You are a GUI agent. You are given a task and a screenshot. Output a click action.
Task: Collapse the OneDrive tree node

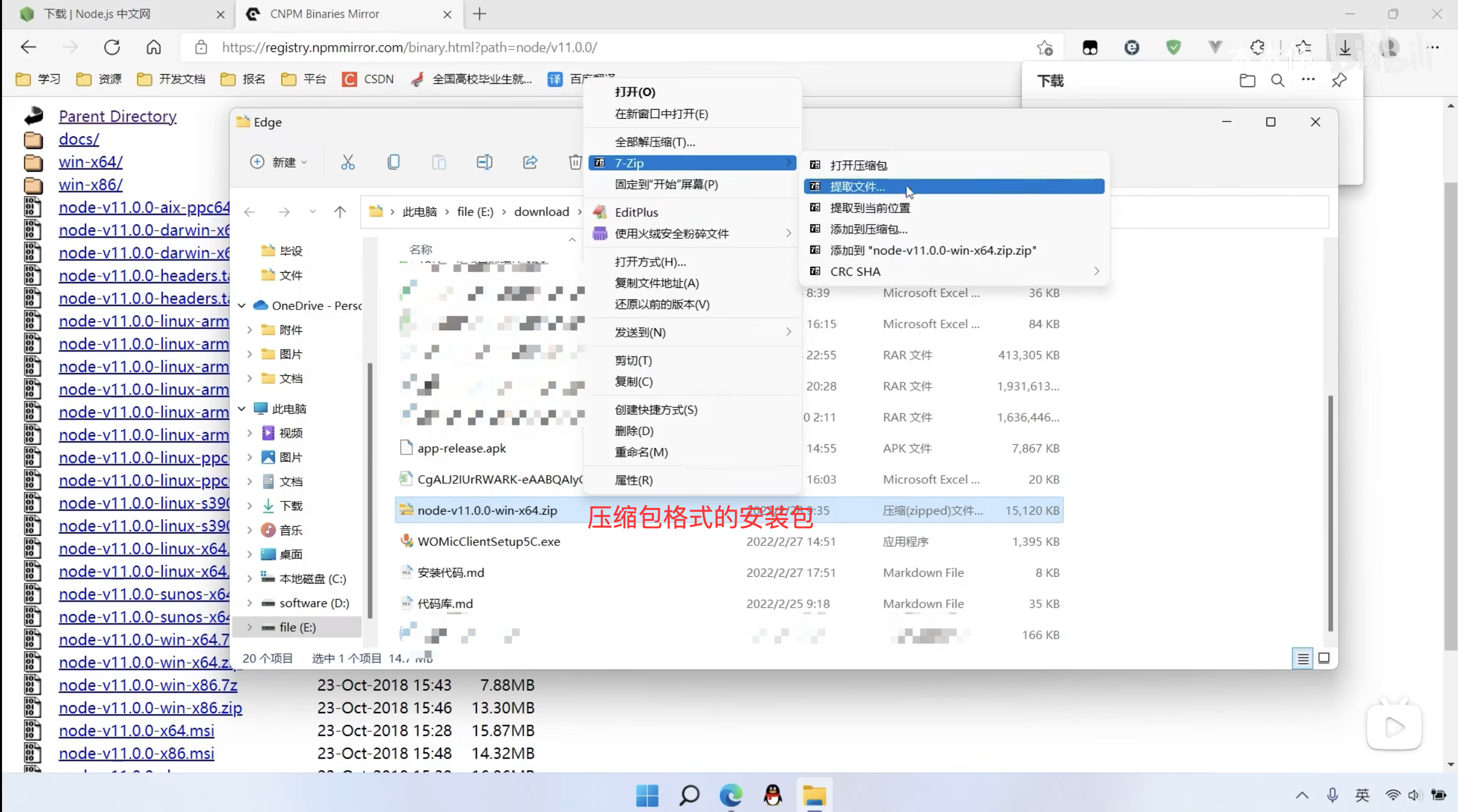pyautogui.click(x=241, y=306)
